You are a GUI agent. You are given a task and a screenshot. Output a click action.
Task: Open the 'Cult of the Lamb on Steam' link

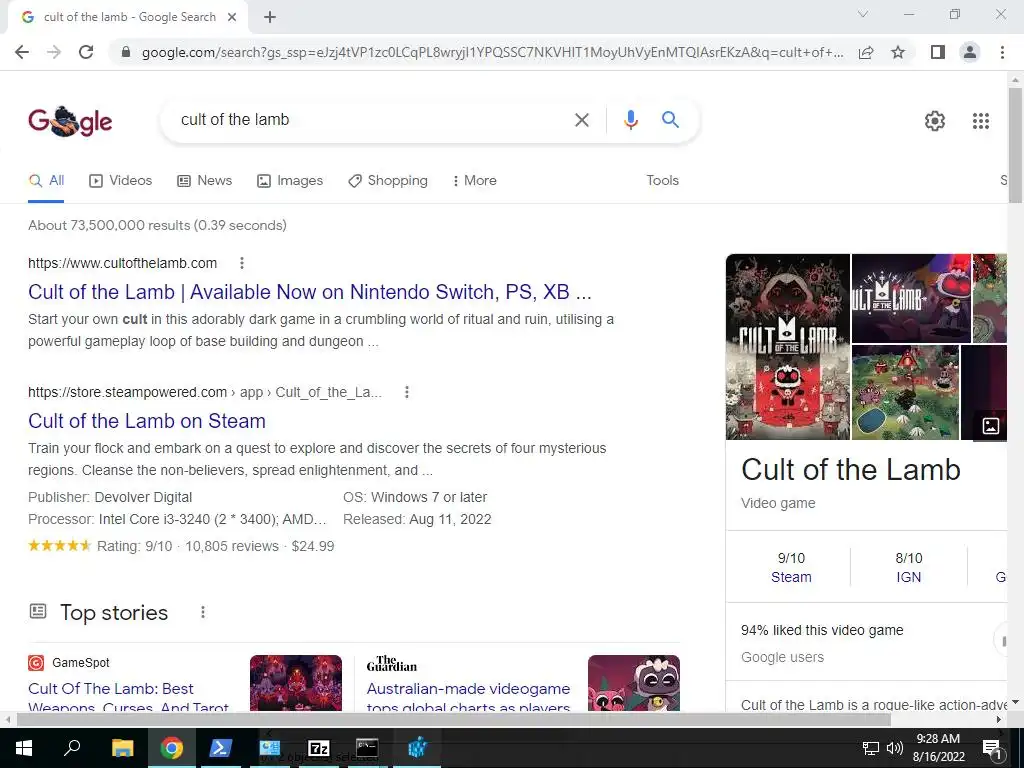click(x=147, y=421)
